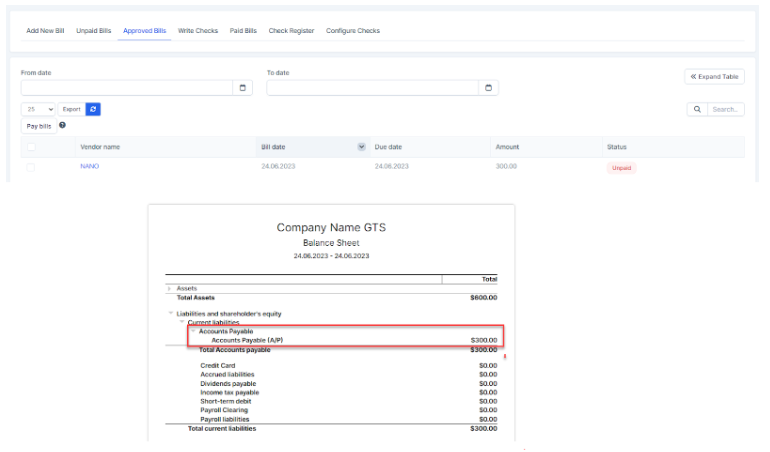Viewport: 770px width, 452px height.
Task: Click the Unpaid status badge
Action: [622, 168]
